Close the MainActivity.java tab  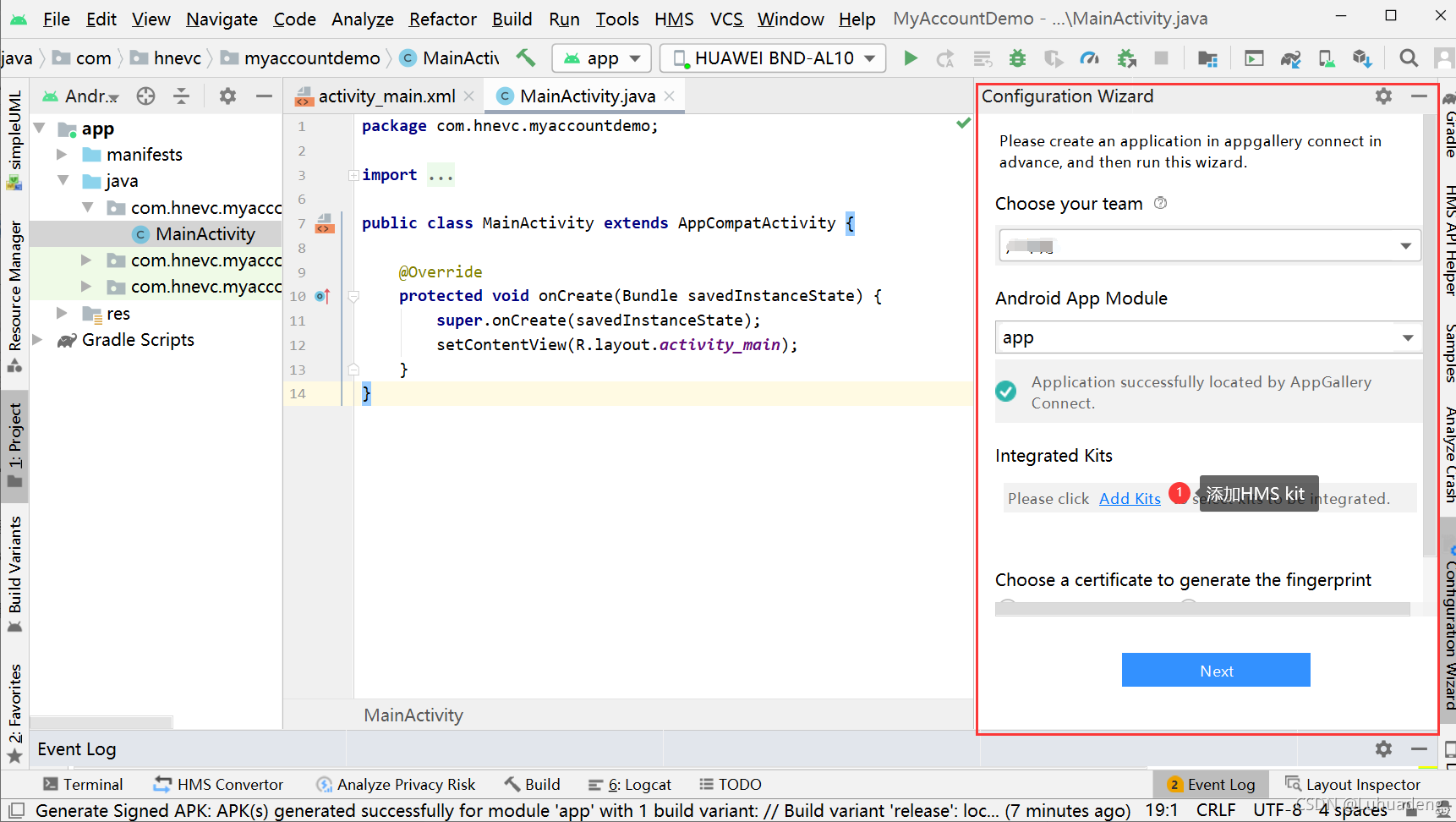tap(670, 96)
